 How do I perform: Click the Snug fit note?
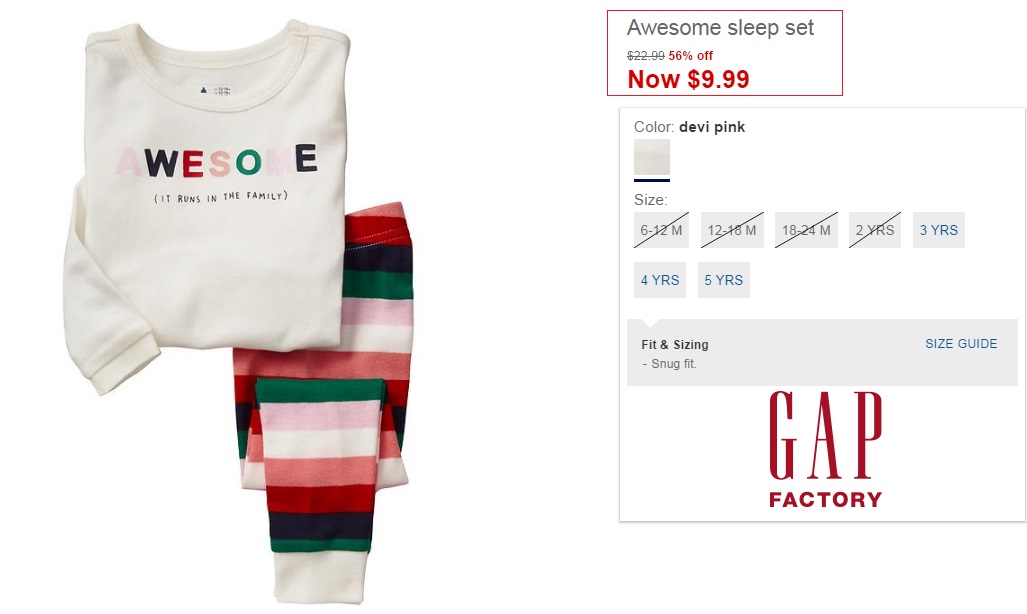tap(670, 364)
